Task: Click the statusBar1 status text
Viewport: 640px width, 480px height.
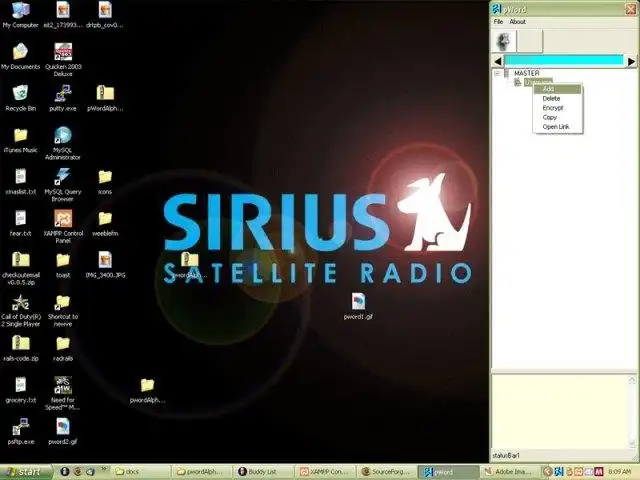Action: tap(506, 456)
